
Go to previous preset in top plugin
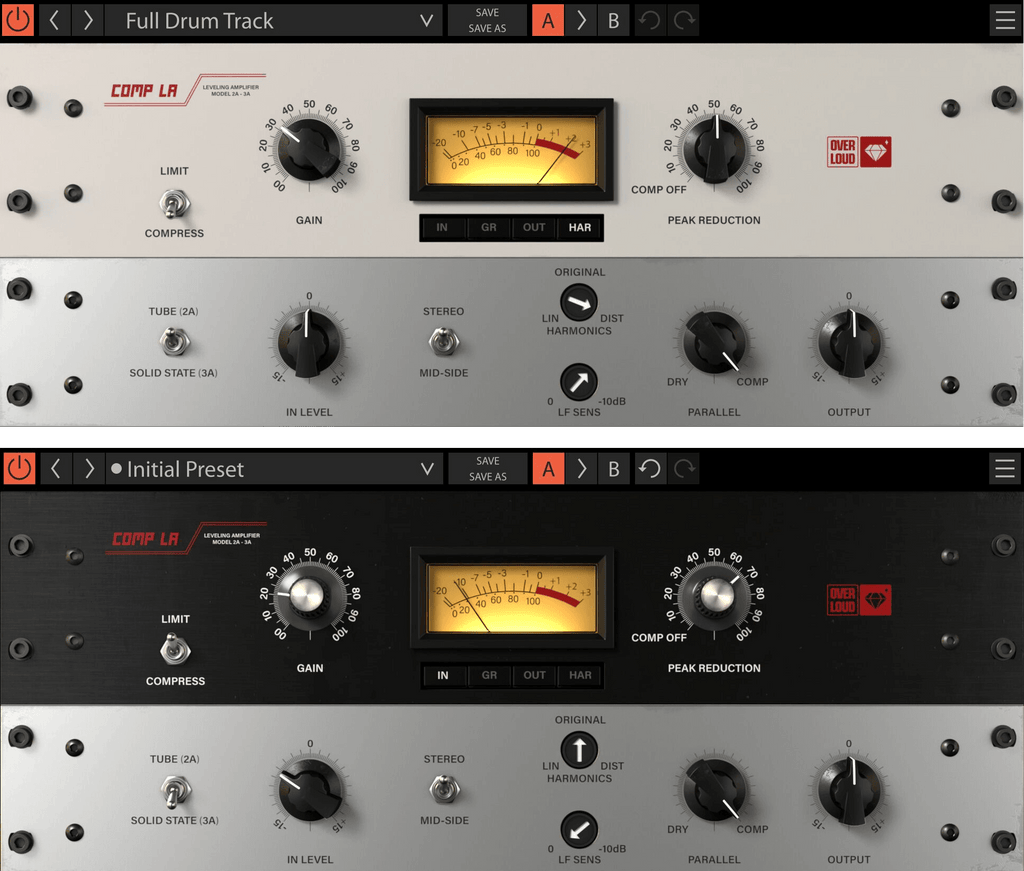(x=55, y=20)
